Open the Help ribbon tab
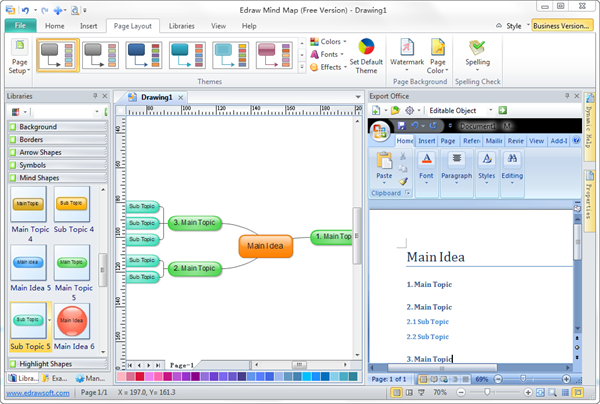The width and height of the screenshot is (600, 404). [x=249, y=26]
